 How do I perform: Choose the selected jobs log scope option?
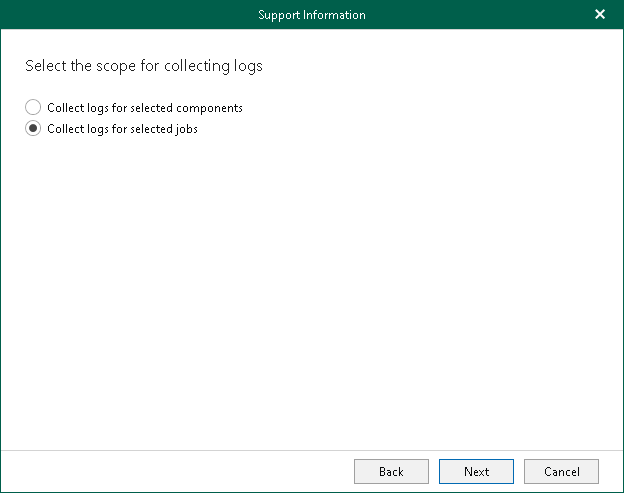click(x=33, y=128)
